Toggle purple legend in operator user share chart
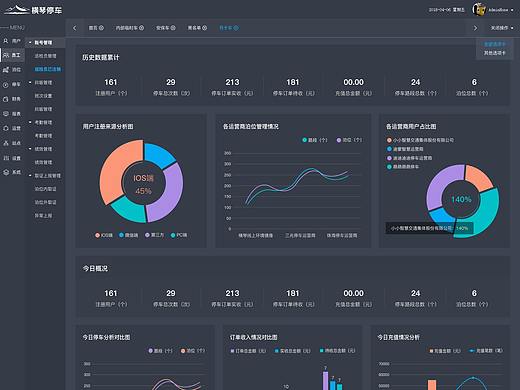This screenshot has width=520, height=390. (x=409, y=158)
